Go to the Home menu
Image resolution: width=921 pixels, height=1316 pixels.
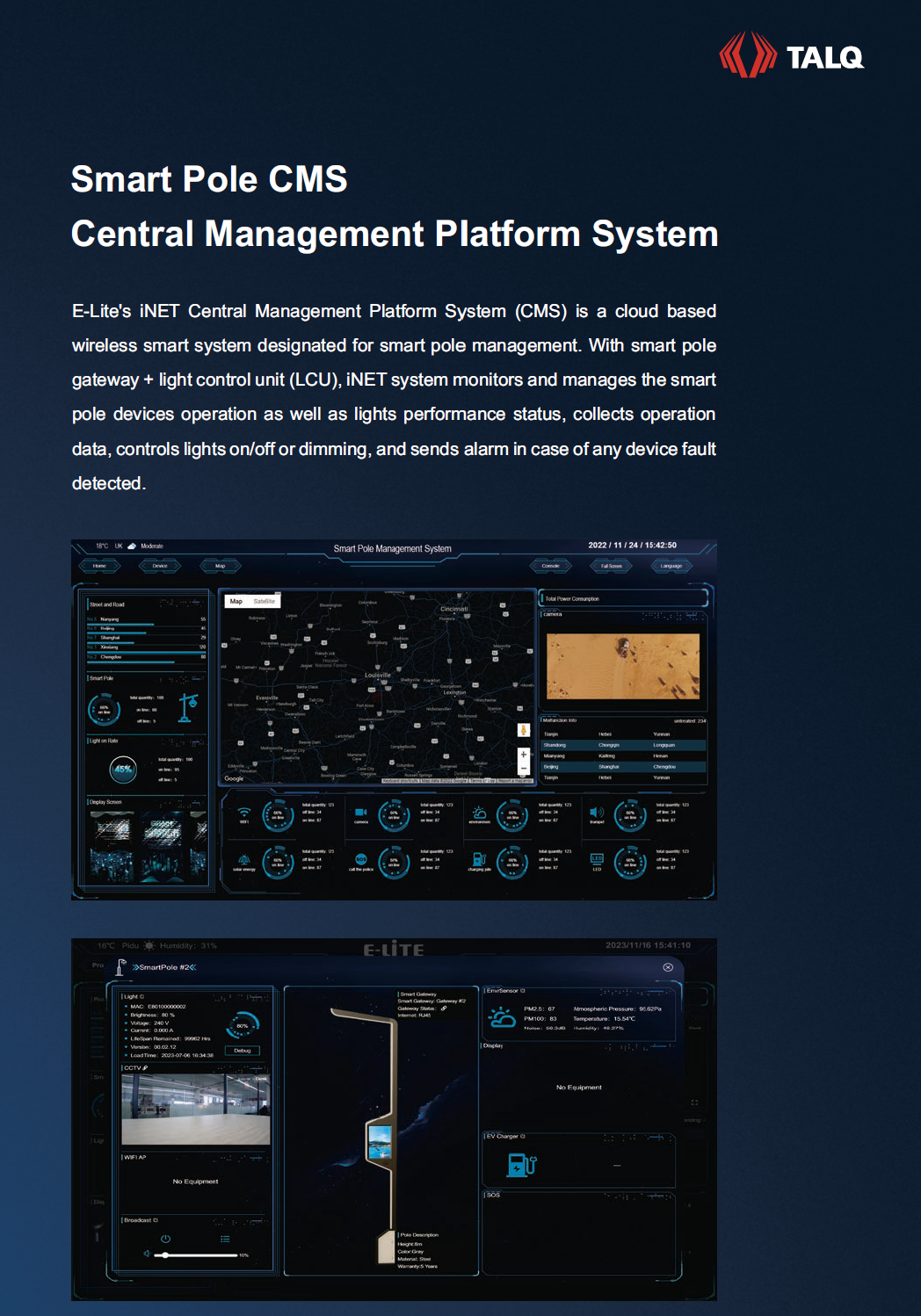[x=99, y=566]
